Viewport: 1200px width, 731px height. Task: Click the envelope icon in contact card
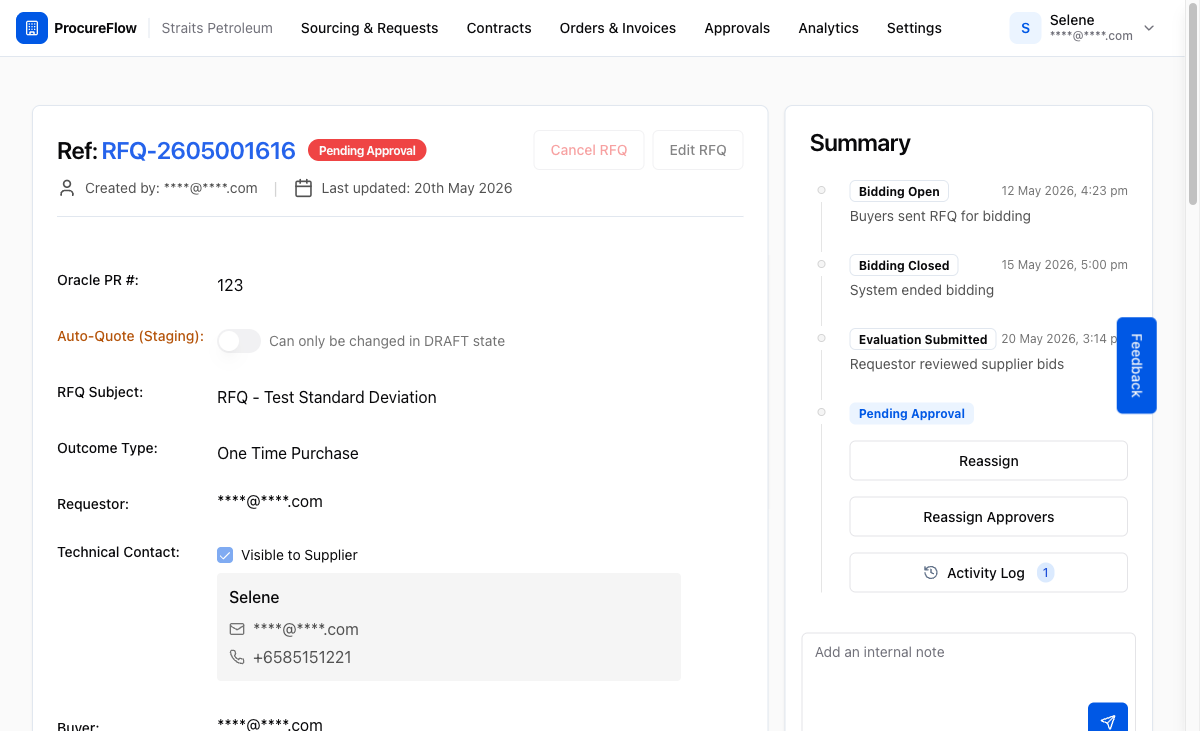click(x=237, y=629)
